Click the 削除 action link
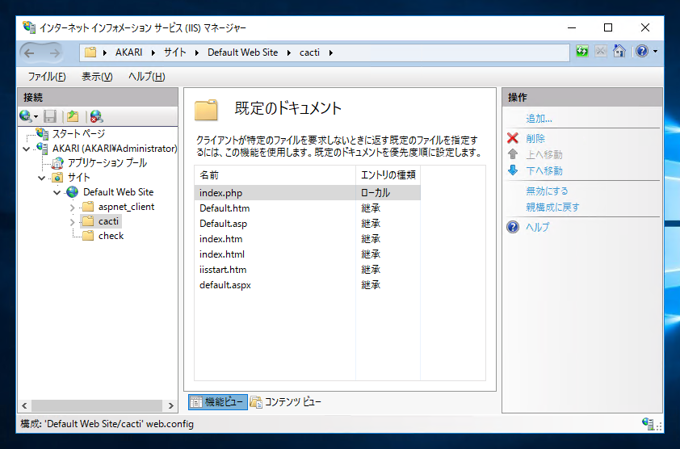Image resolution: width=680 pixels, height=449 pixels. [536, 138]
